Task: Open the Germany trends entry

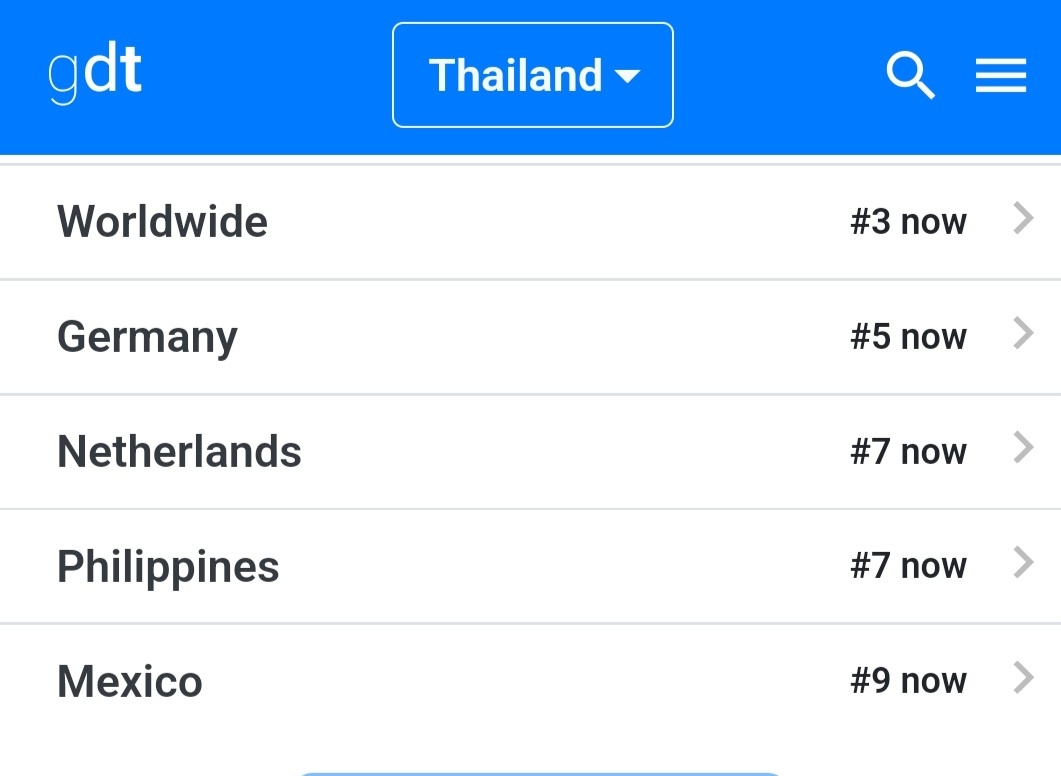Action: click(x=530, y=337)
